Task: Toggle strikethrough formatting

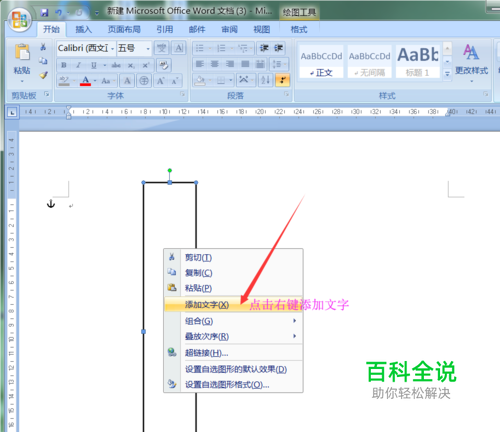Action: pos(116,65)
